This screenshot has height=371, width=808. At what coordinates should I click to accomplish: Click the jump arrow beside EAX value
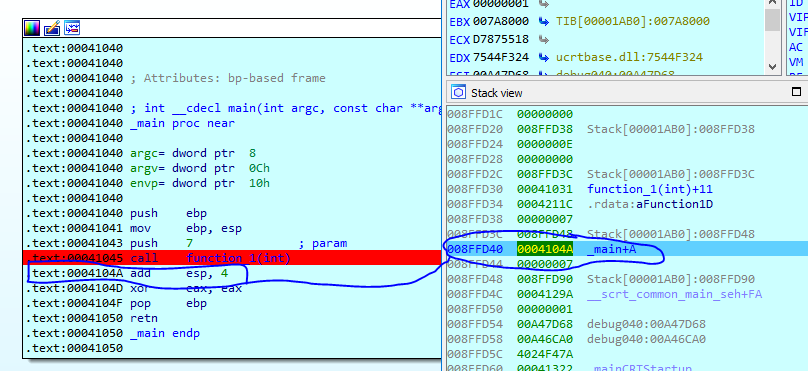(x=543, y=4)
